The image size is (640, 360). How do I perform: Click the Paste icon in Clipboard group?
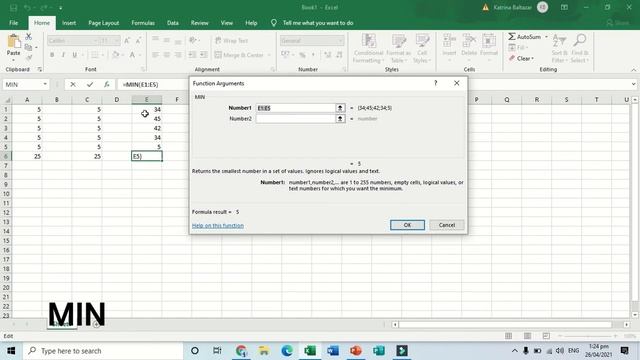click(13, 41)
